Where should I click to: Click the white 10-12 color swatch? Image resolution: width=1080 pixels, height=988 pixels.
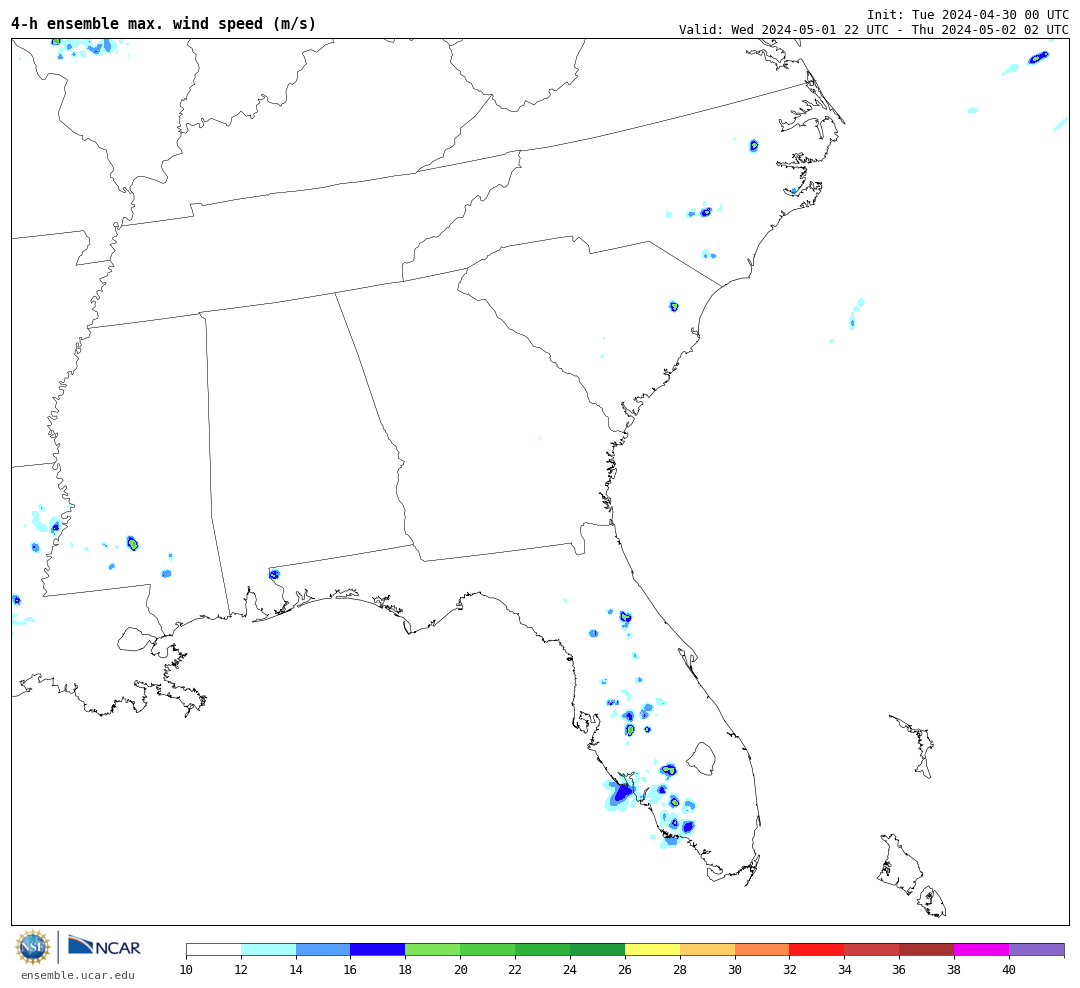pos(214,950)
